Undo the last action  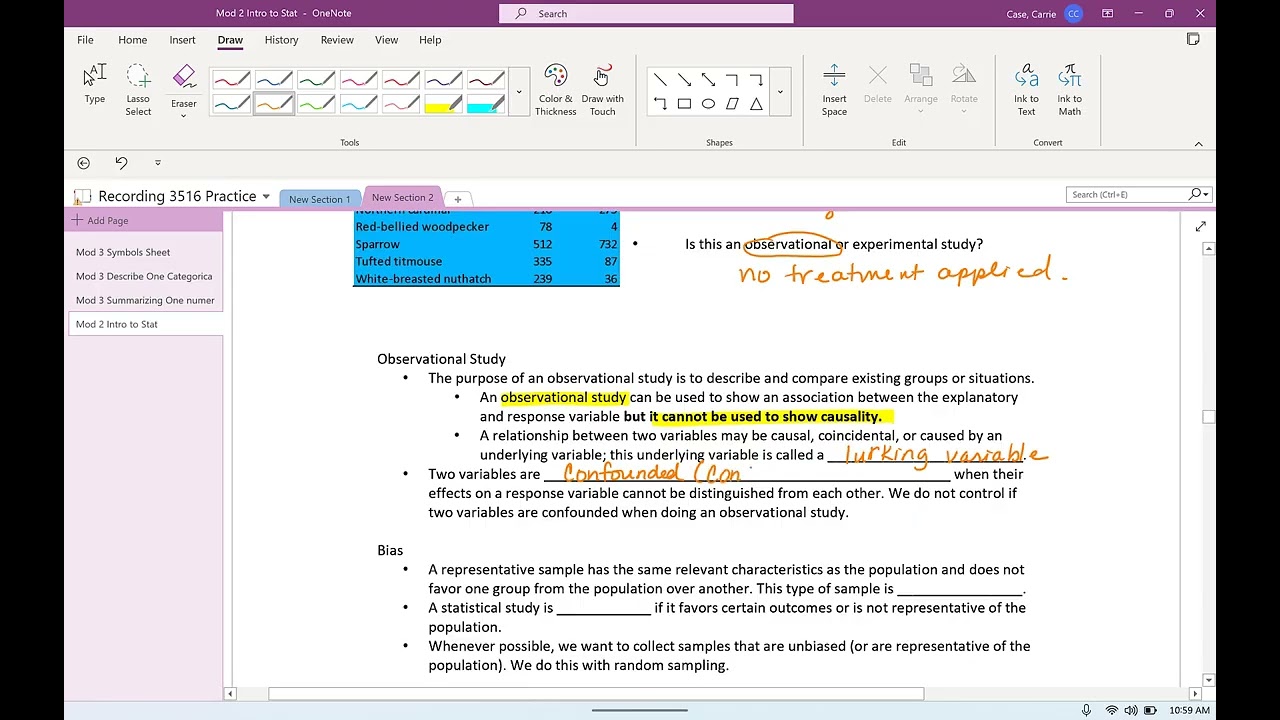(121, 163)
